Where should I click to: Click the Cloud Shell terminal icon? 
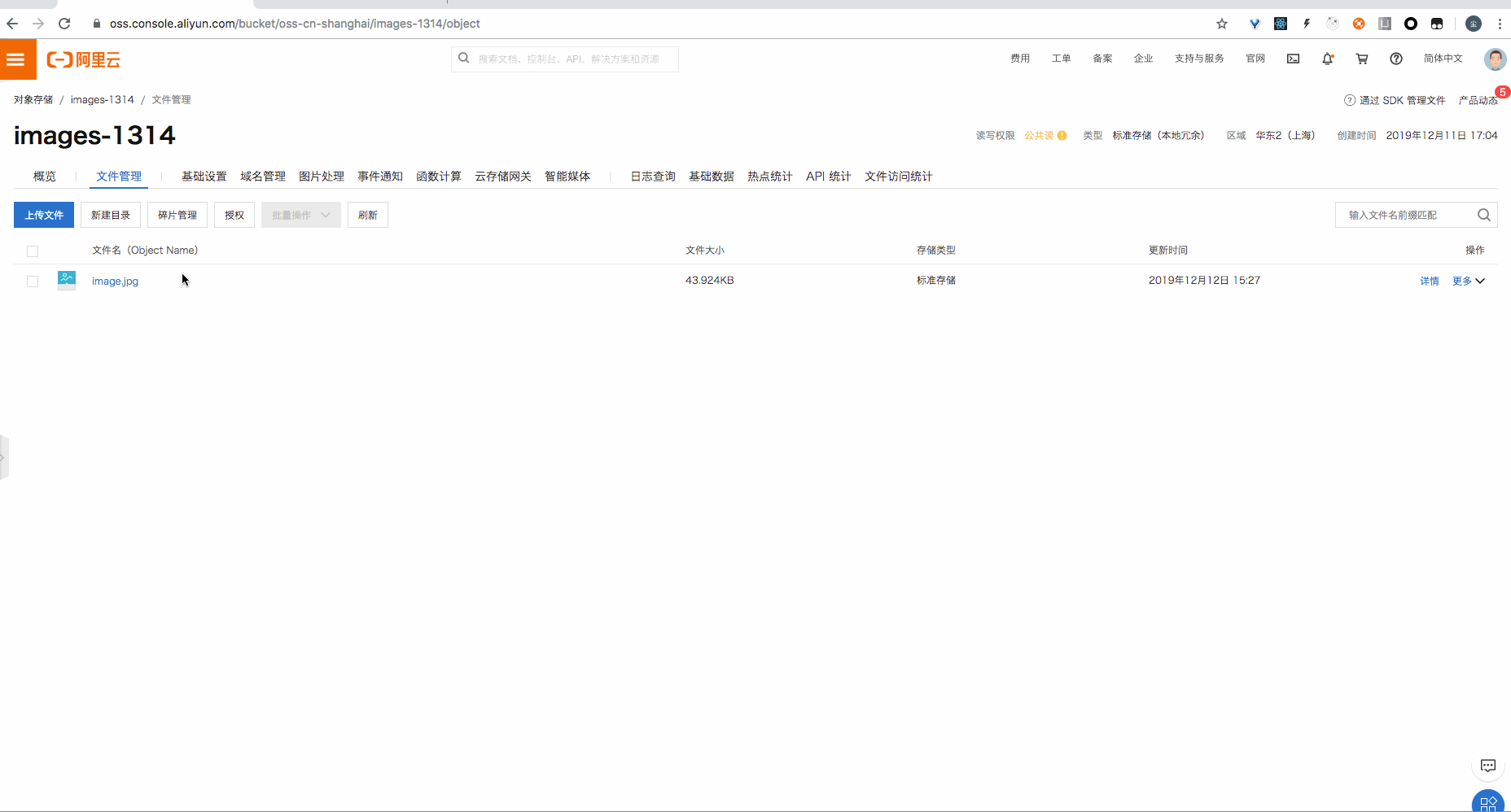[1293, 59]
